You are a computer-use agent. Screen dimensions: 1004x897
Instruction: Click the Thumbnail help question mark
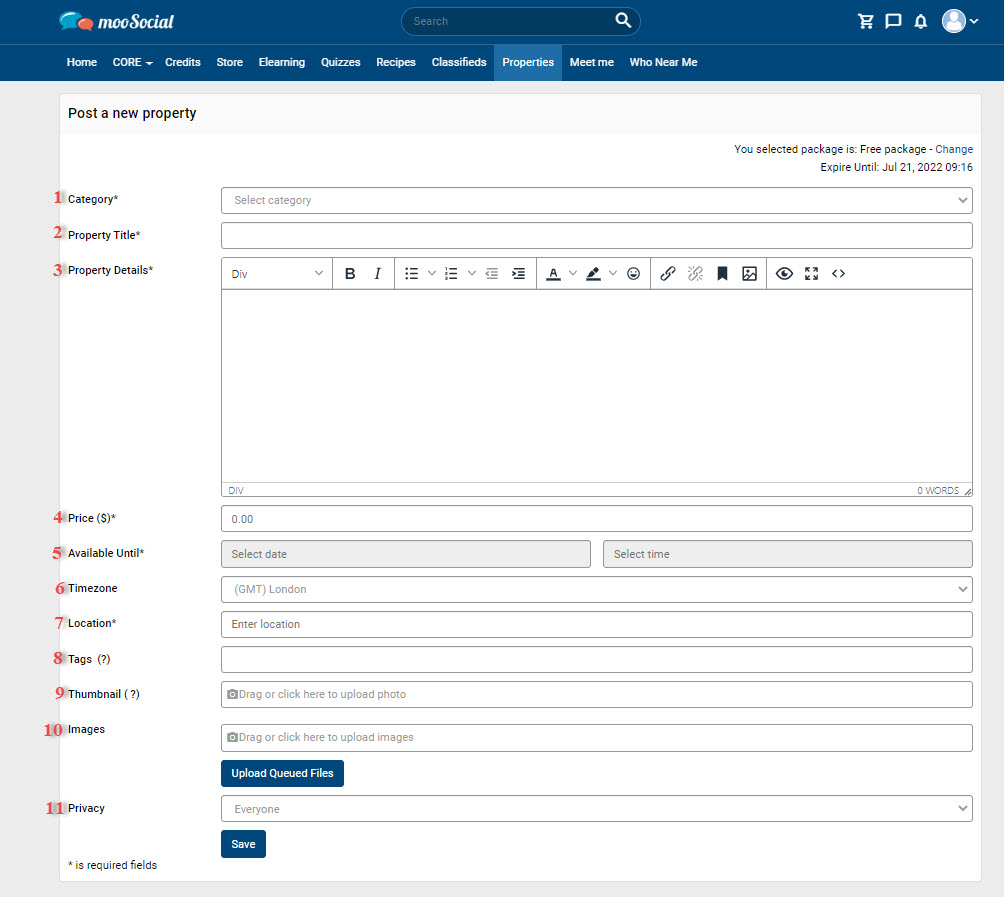[132, 694]
